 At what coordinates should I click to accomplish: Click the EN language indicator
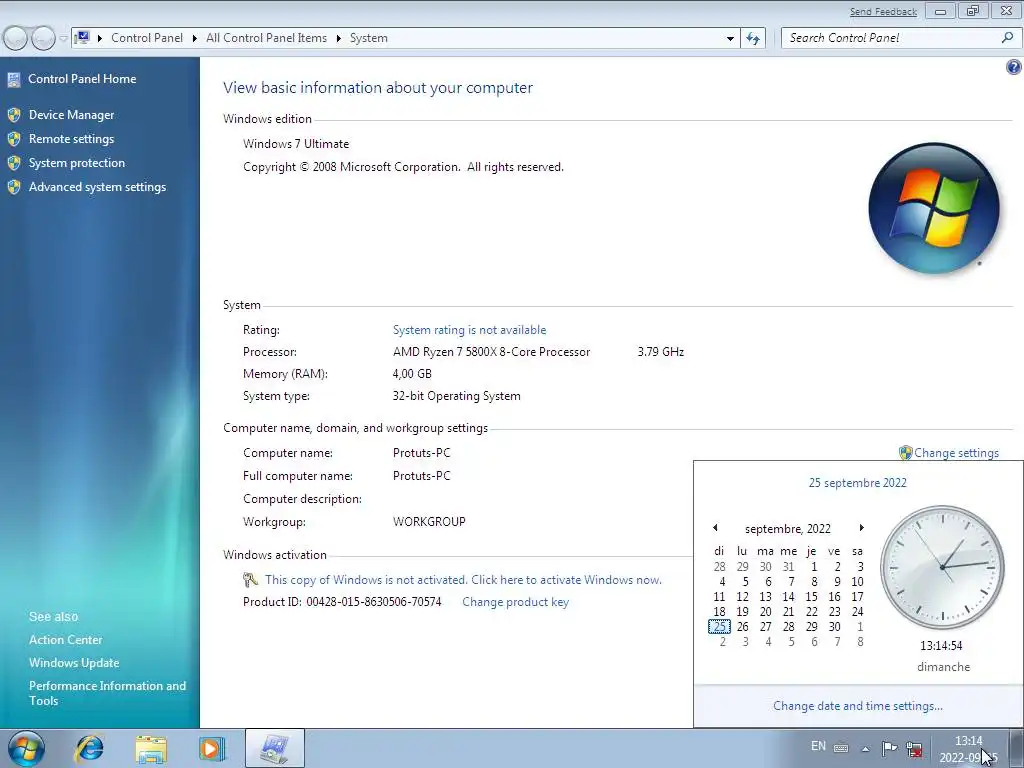click(x=818, y=746)
